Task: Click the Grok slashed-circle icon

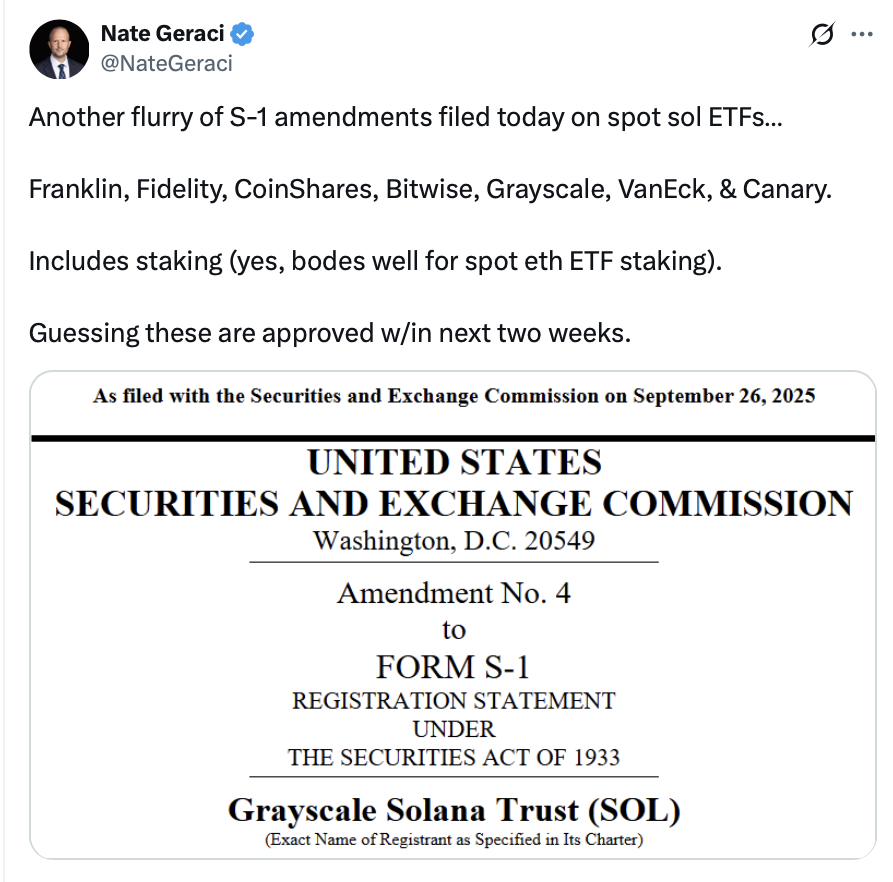Action: pos(821,35)
